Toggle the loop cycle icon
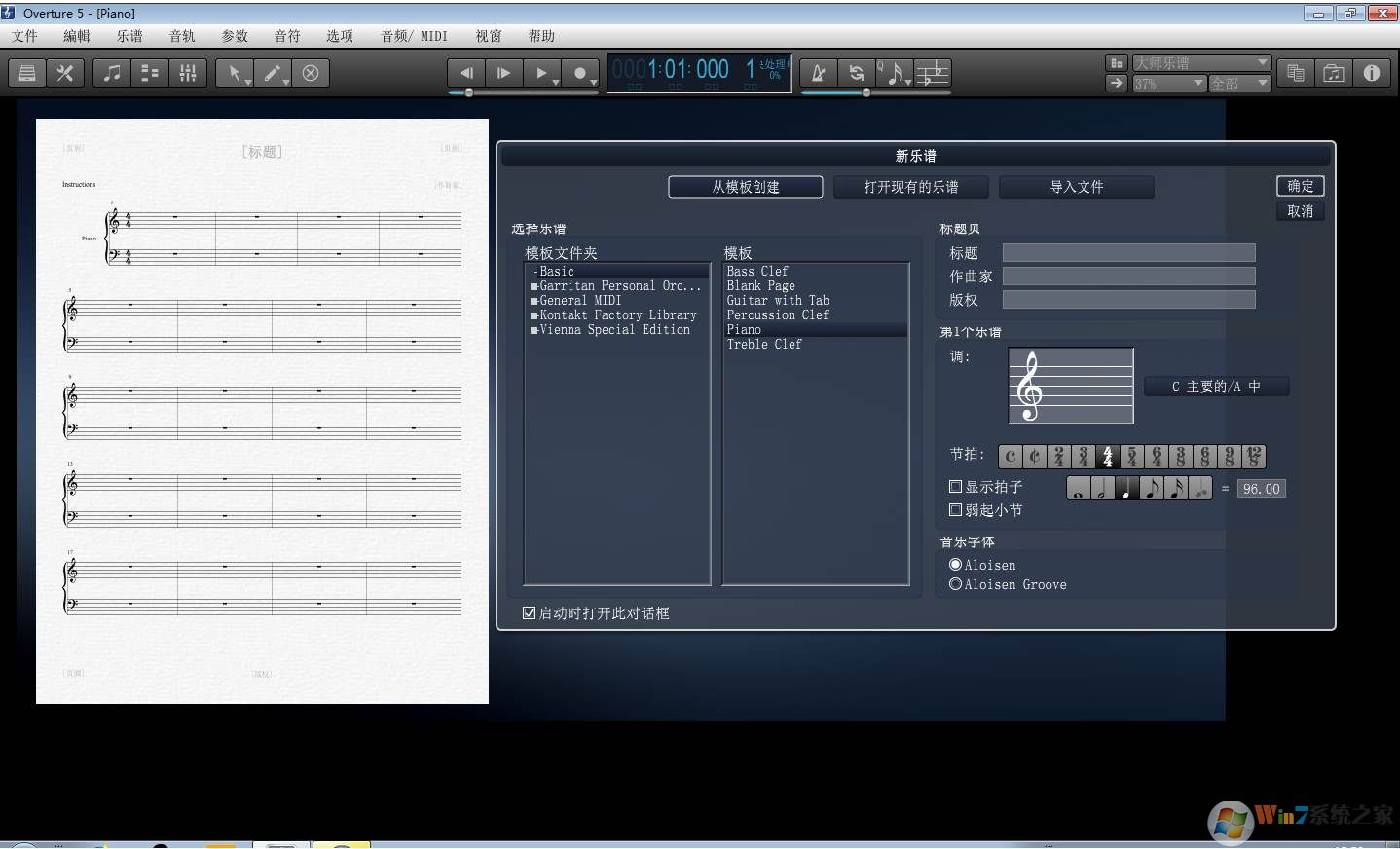This screenshot has width=1400, height=849. [x=857, y=73]
